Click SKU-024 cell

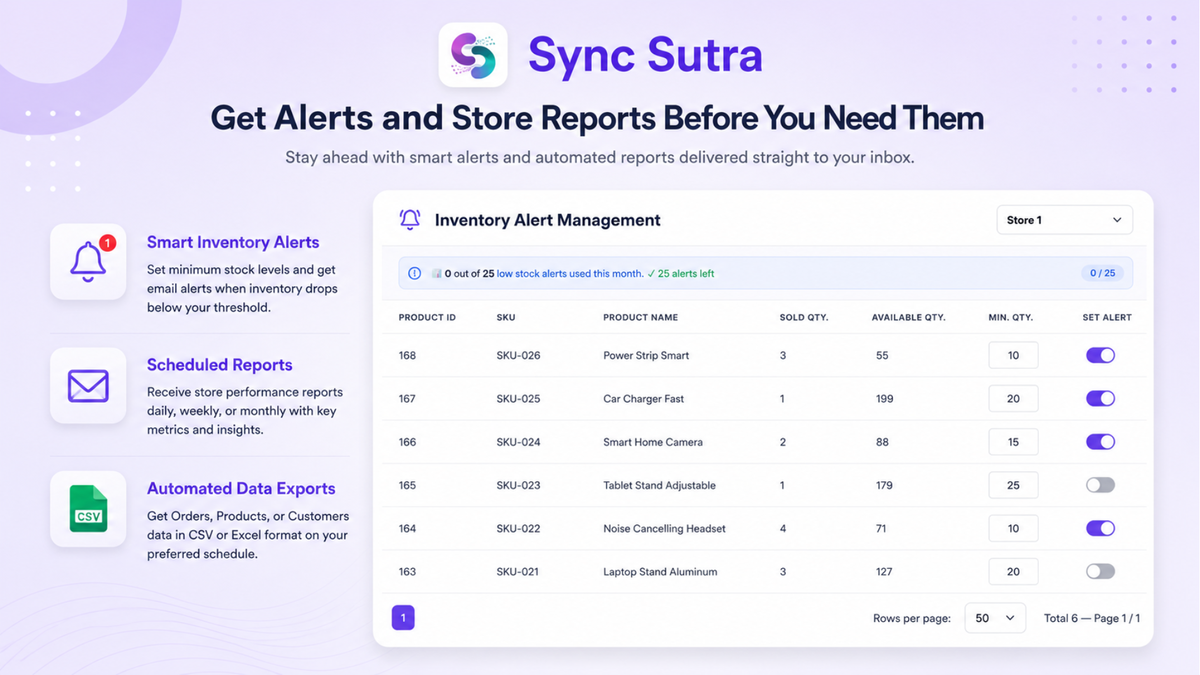click(x=518, y=442)
